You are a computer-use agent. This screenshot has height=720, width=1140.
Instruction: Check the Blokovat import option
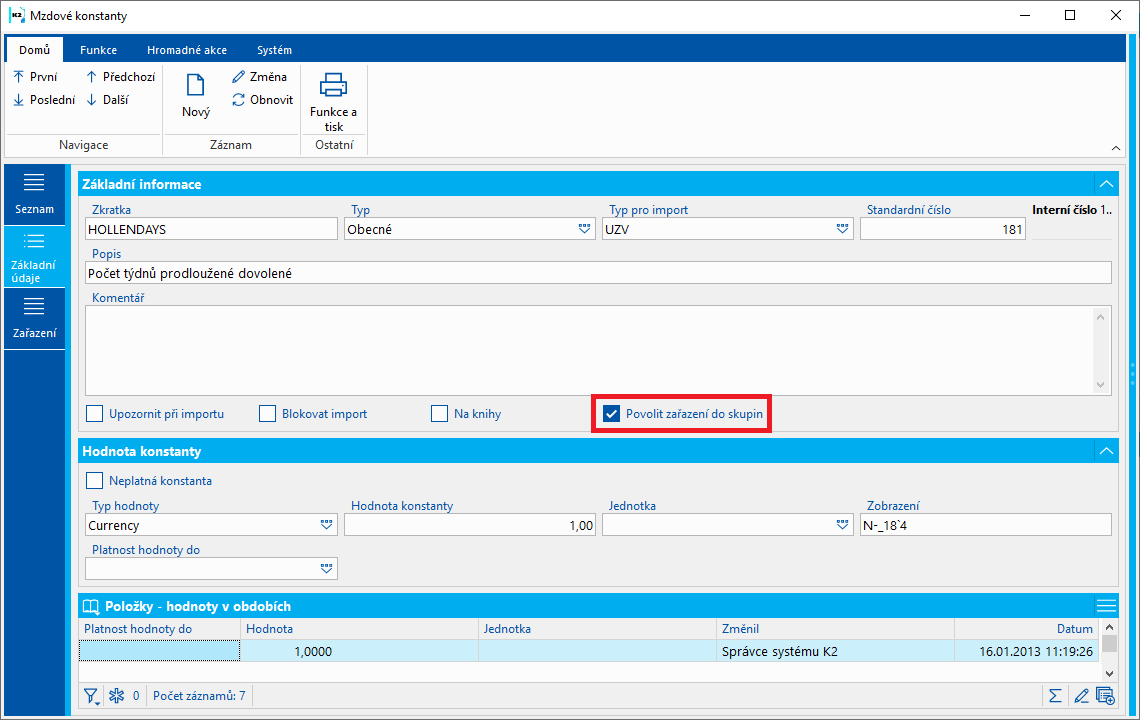point(268,414)
